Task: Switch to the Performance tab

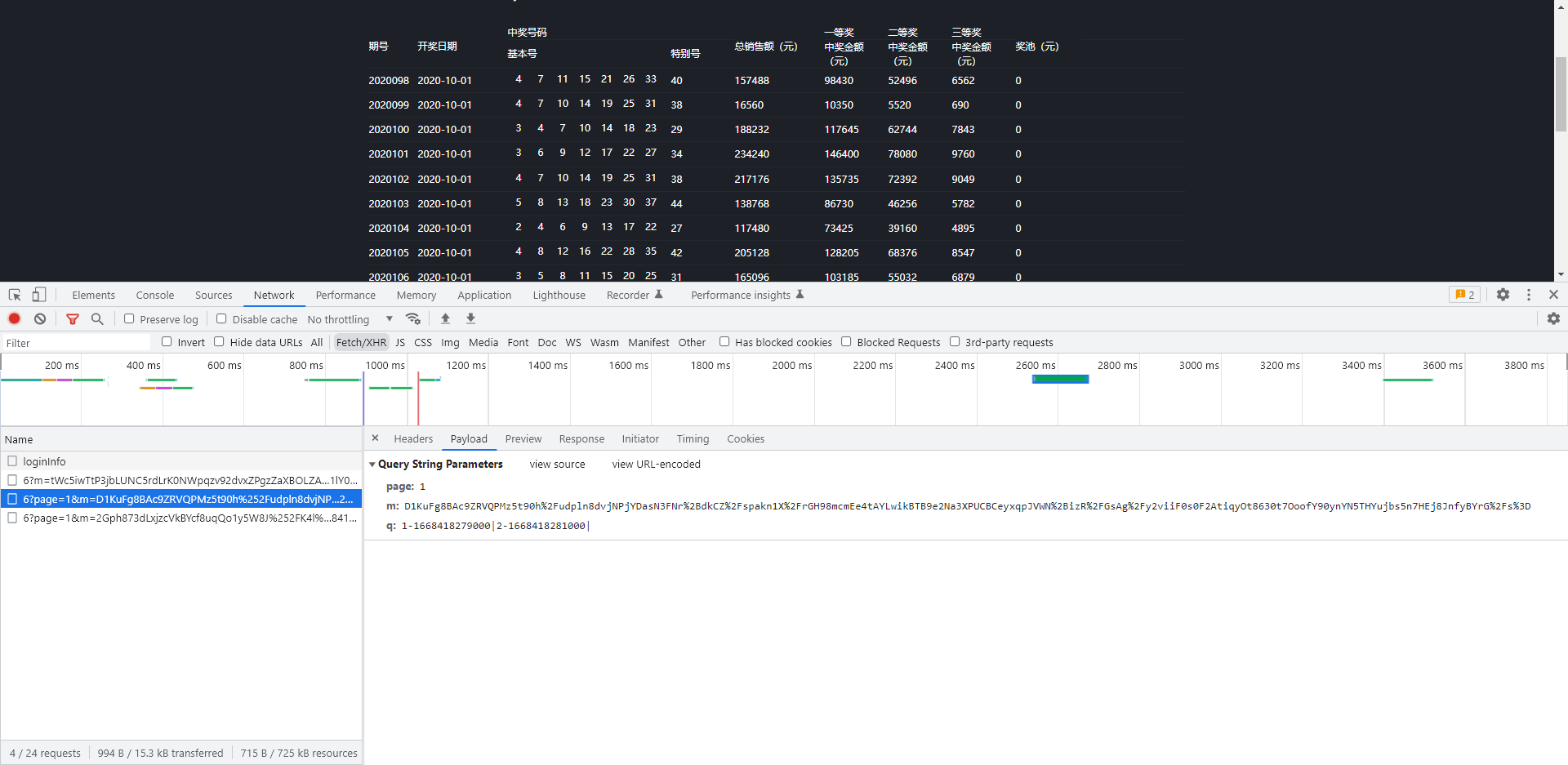Action: 345,295
